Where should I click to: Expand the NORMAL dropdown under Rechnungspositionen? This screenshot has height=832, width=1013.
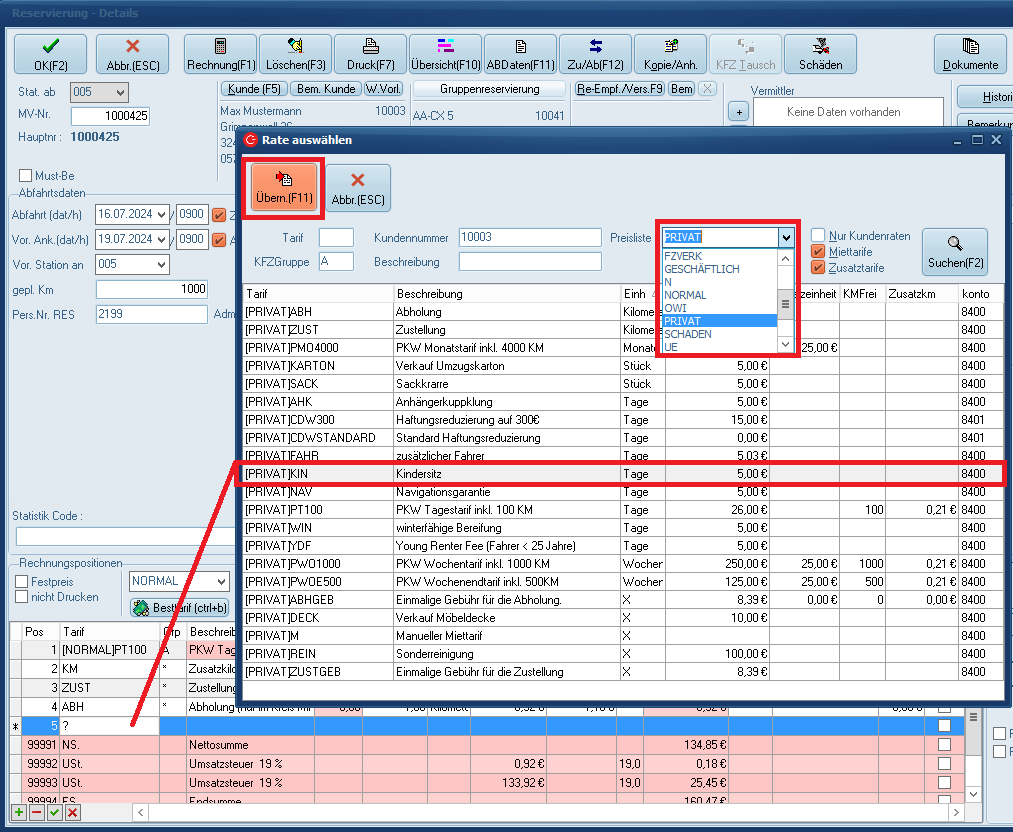[x=221, y=581]
